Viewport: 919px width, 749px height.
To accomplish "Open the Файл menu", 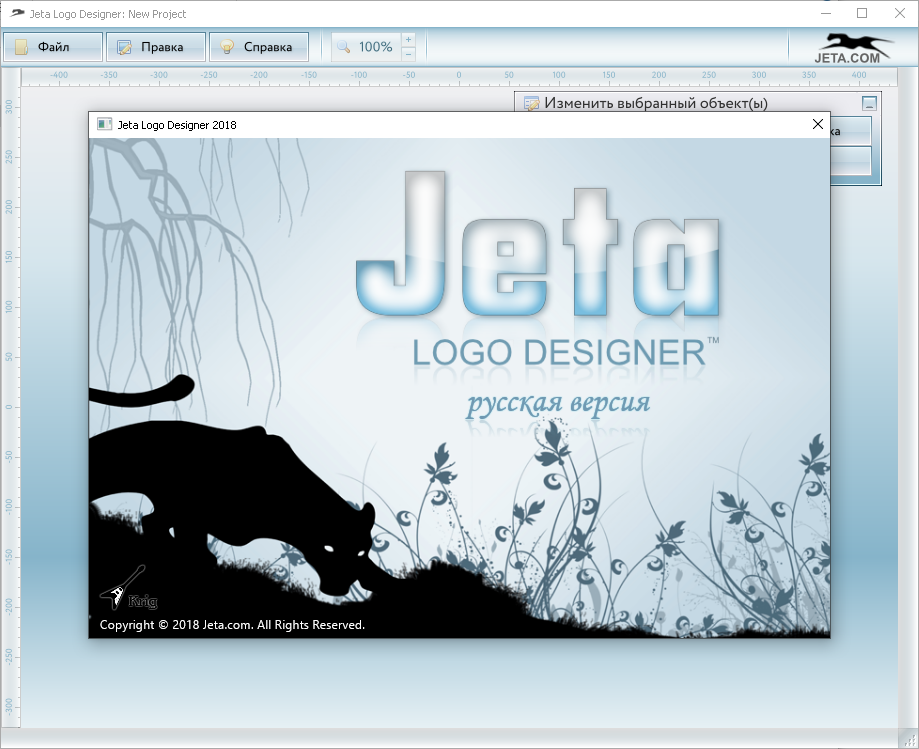I will tap(53, 47).
